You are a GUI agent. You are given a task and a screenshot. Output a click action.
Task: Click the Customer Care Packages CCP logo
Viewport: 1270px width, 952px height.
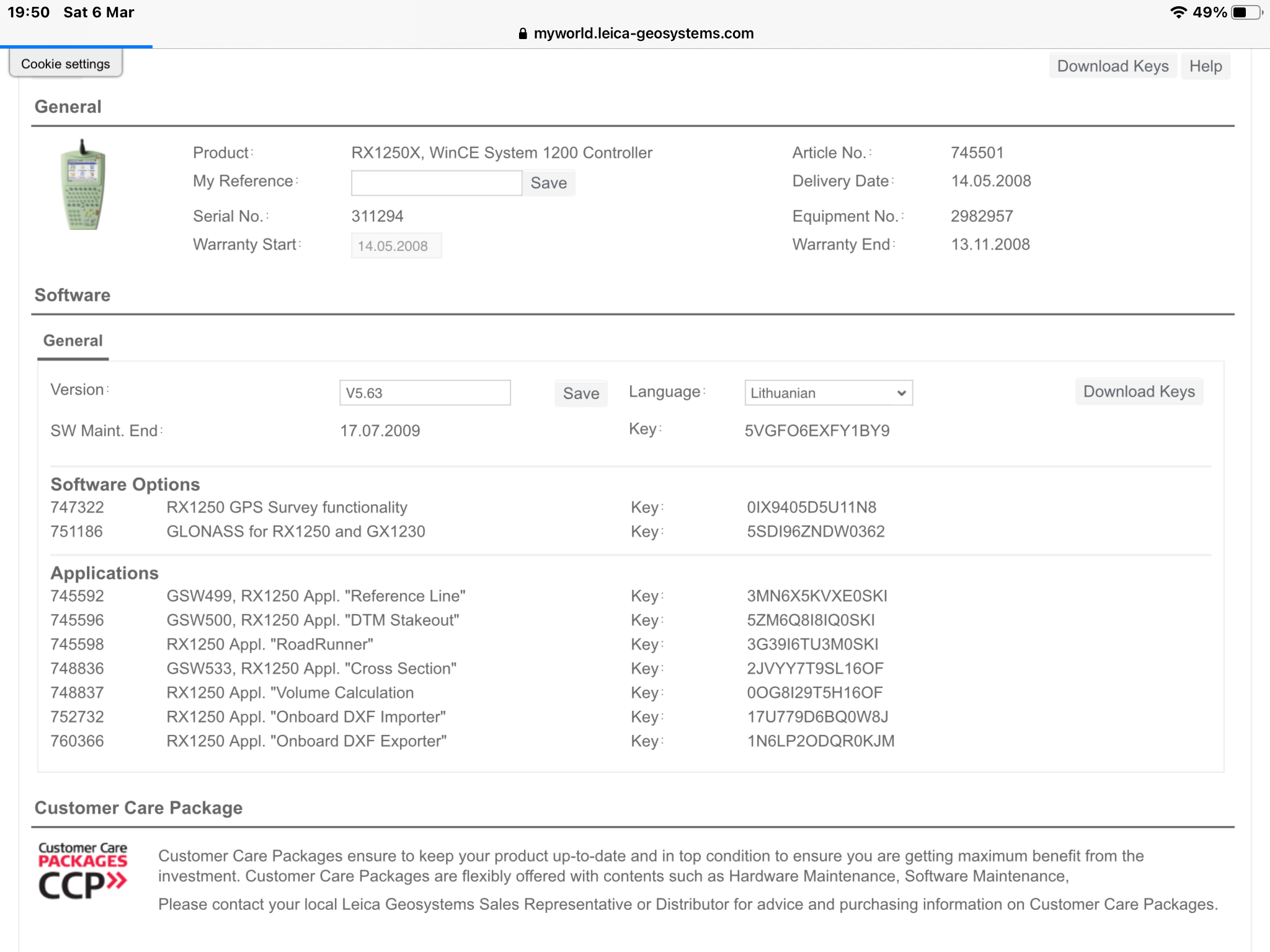pyautogui.click(x=83, y=870)
